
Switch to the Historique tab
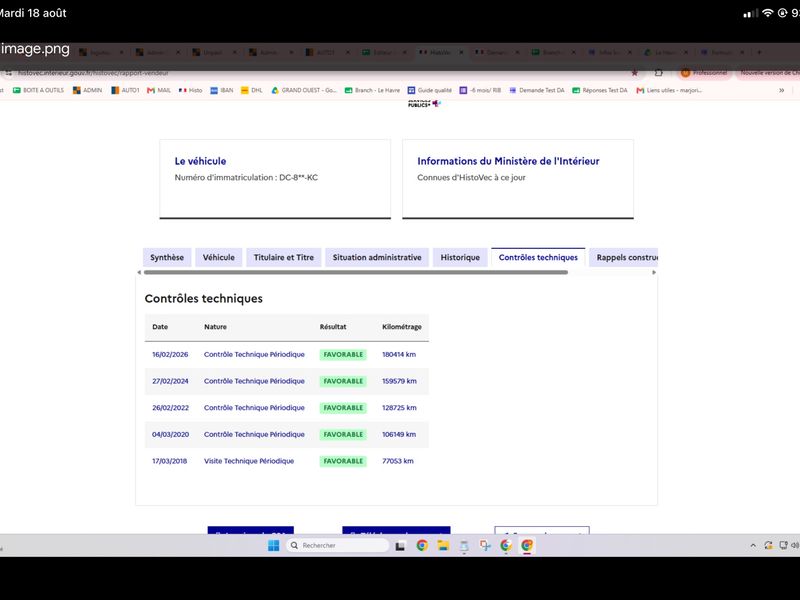[460, 258]
